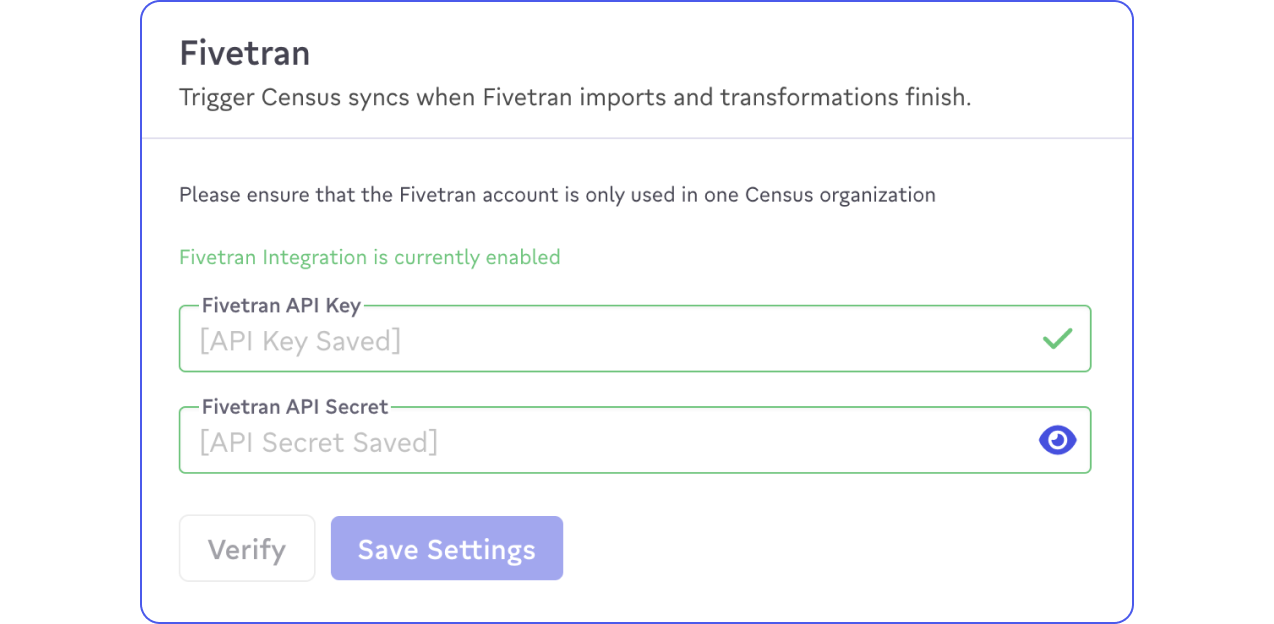Click the '[API Key Saved]' placeholder text
This screenshot has height=624, width=1274.
[x=300, y=341]
